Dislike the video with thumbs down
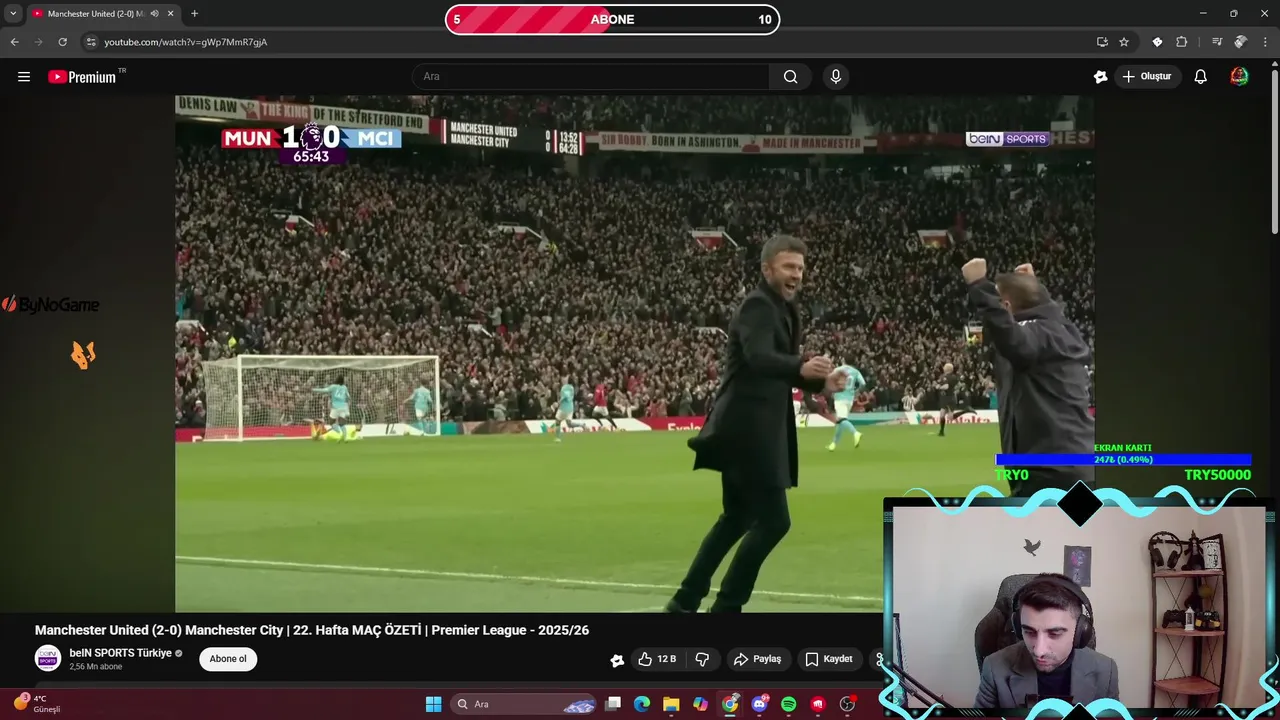This screenshot has width=1280, height=720. [702, 659]
